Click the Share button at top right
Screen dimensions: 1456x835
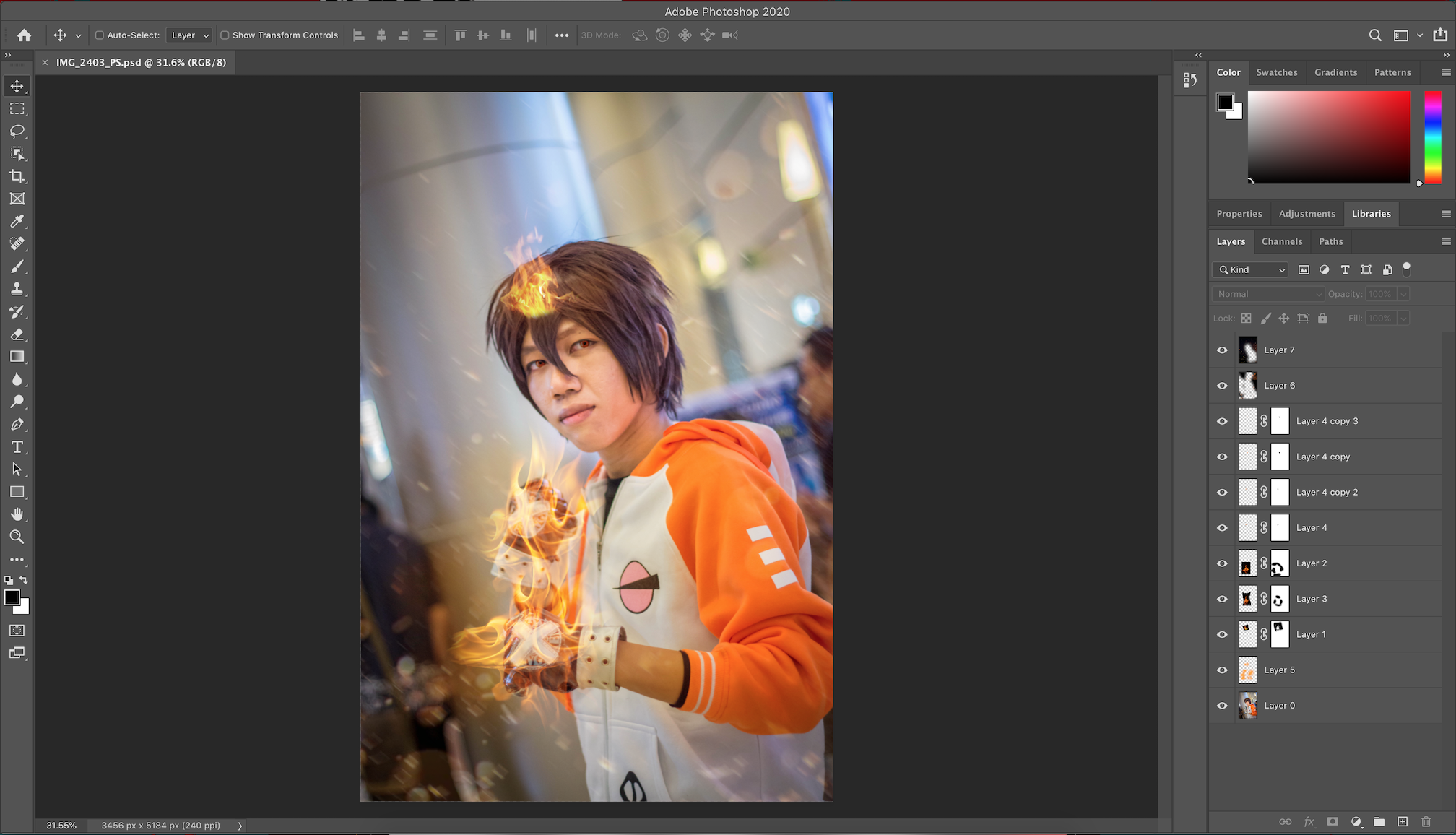tap(1440, 35)
